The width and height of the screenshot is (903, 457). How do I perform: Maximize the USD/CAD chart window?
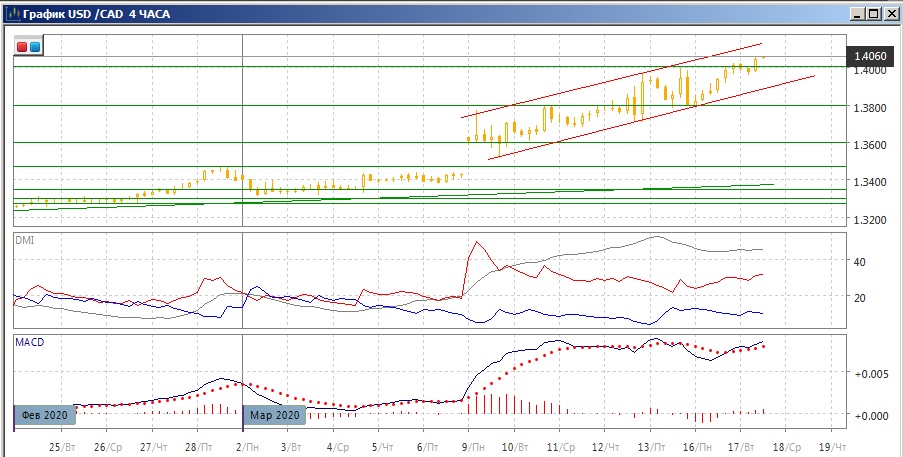873,13
